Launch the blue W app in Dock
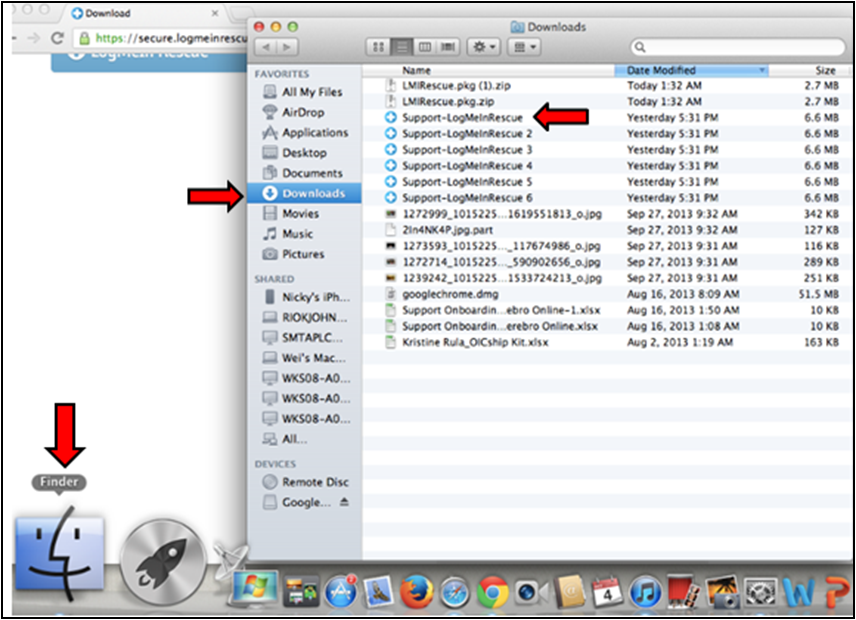Image resolution: width=856 pixels, height=620 pixels. click(x=798, y=593)
